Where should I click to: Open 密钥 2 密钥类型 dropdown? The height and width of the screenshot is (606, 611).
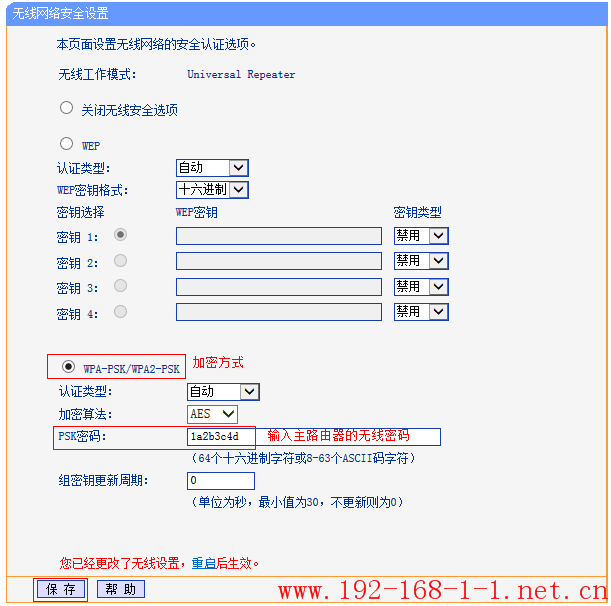click(x=421, y=261)
